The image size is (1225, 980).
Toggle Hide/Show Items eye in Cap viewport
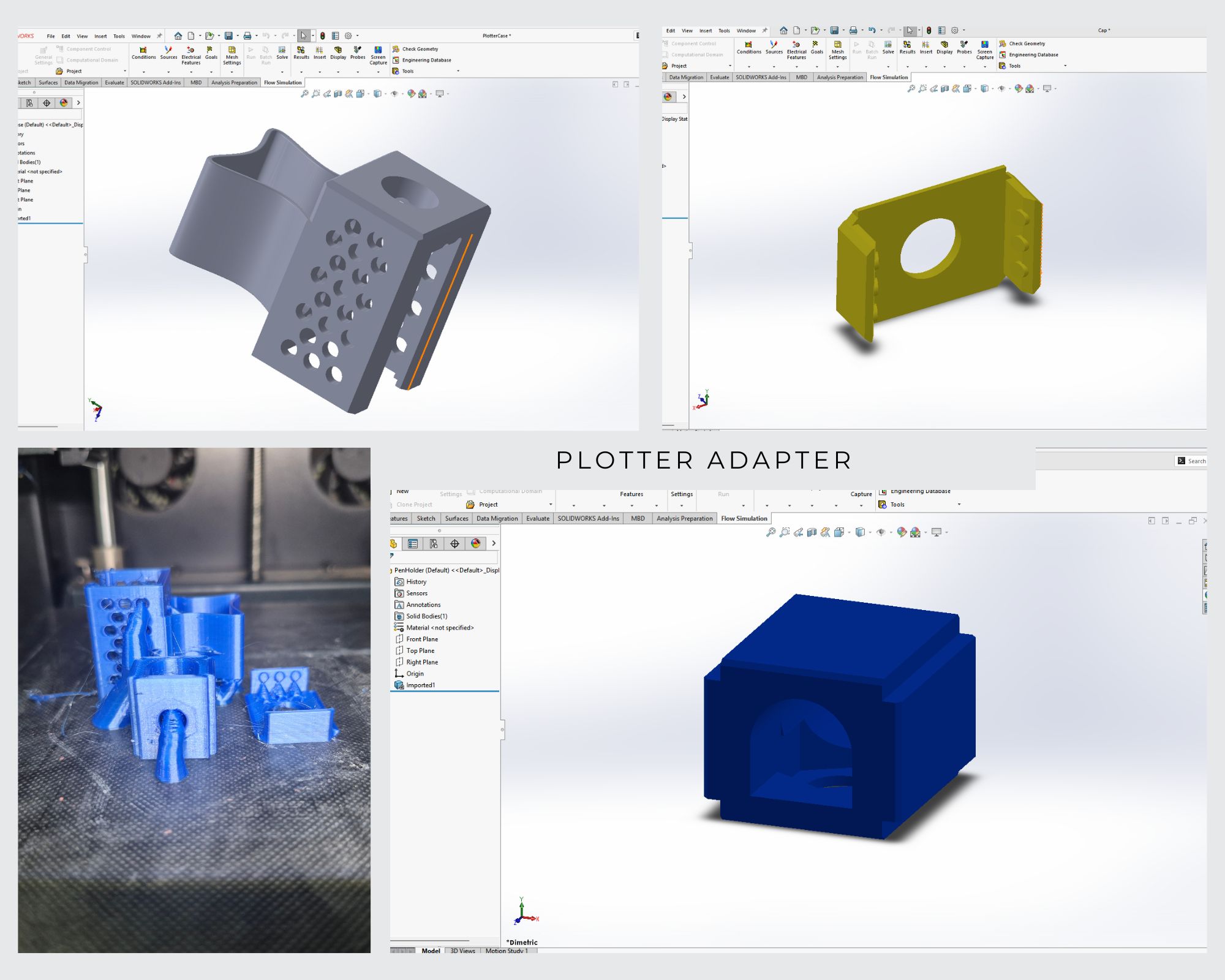1001,89
